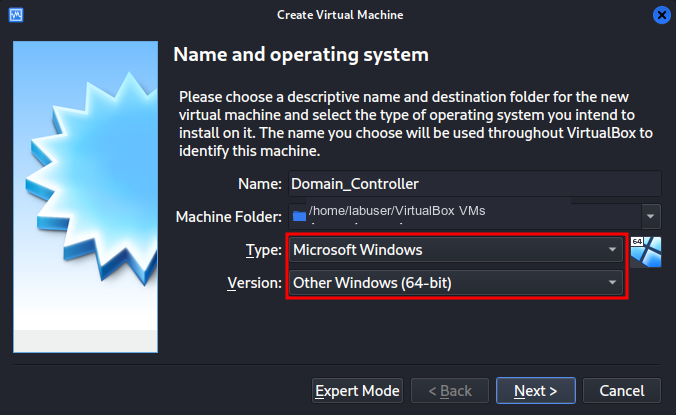Click the Name field containing Domain_Controller
Viewport: 676px width, 415px height.
click(x=474, y=184)
